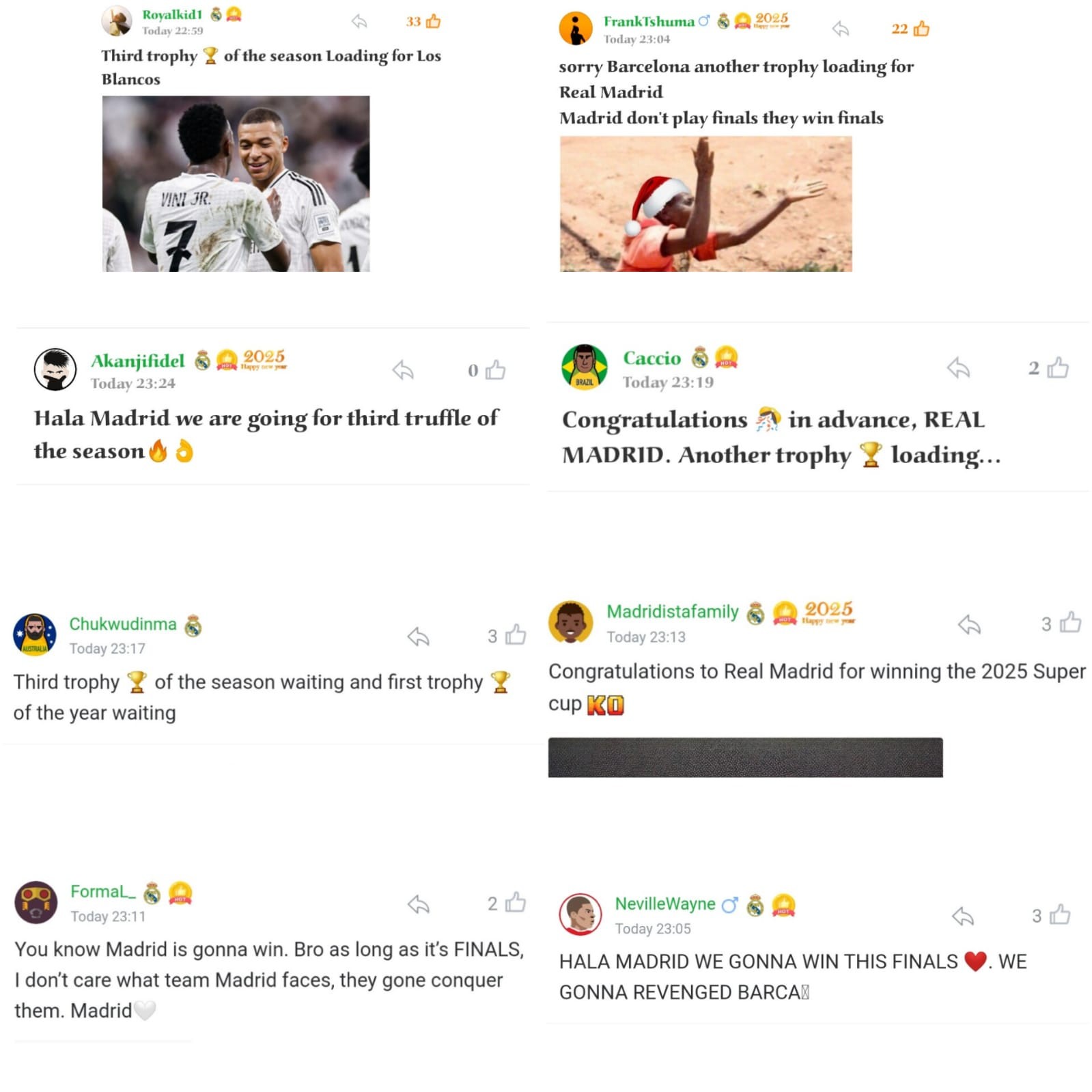1092x1092 pixels.
Task: Open Madridistafamily's profile via username
Action: [673, 611]
